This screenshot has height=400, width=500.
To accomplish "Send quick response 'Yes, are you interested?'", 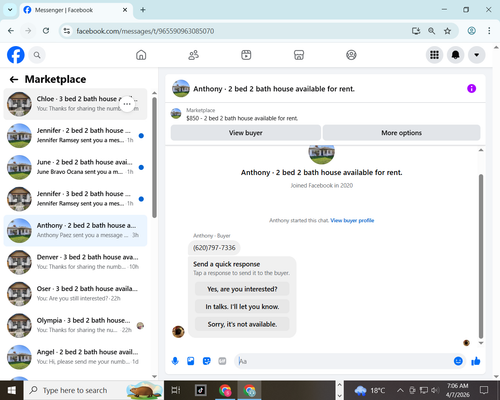I will 242,289.
